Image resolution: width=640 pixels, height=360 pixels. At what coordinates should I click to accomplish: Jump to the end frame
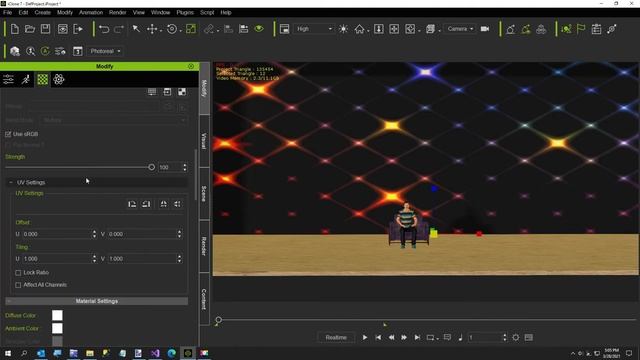[417, 338]
